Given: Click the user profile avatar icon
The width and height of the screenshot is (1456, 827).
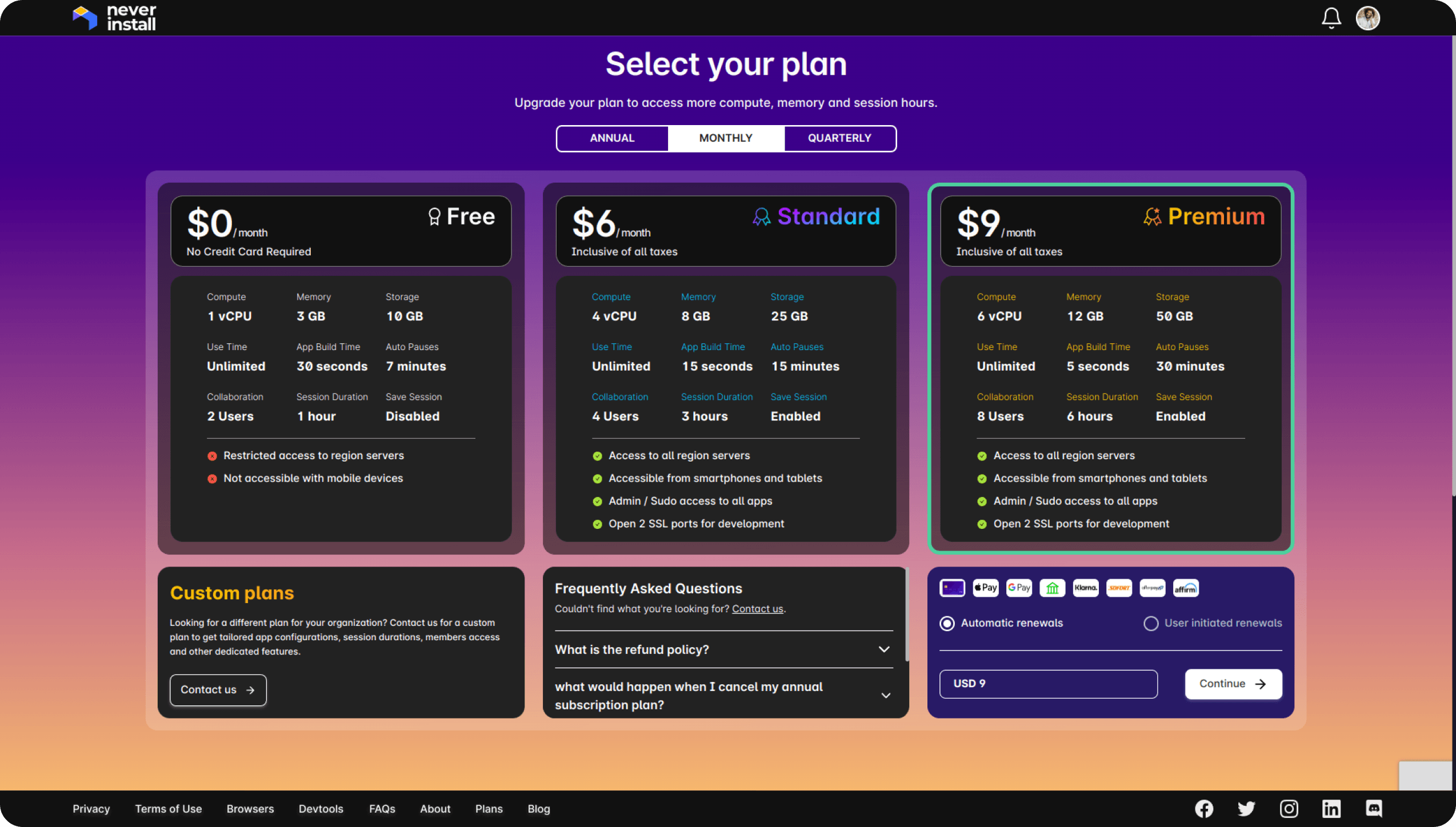Looking at the screenshot, I should [x=1369, y=17].
